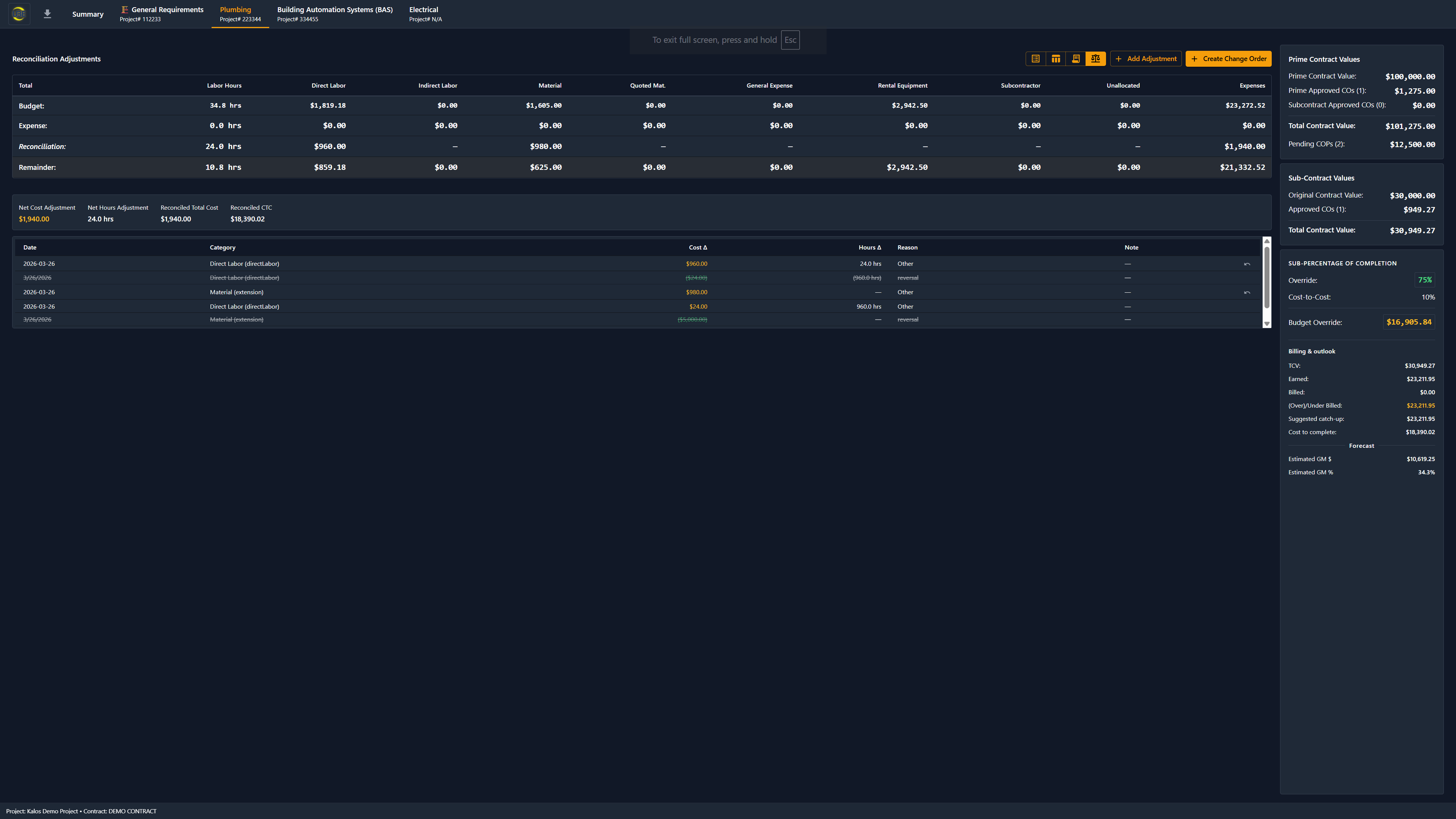Undo the $980.00 Material adjustment

pyautogui.click(x=1247, y=293)
